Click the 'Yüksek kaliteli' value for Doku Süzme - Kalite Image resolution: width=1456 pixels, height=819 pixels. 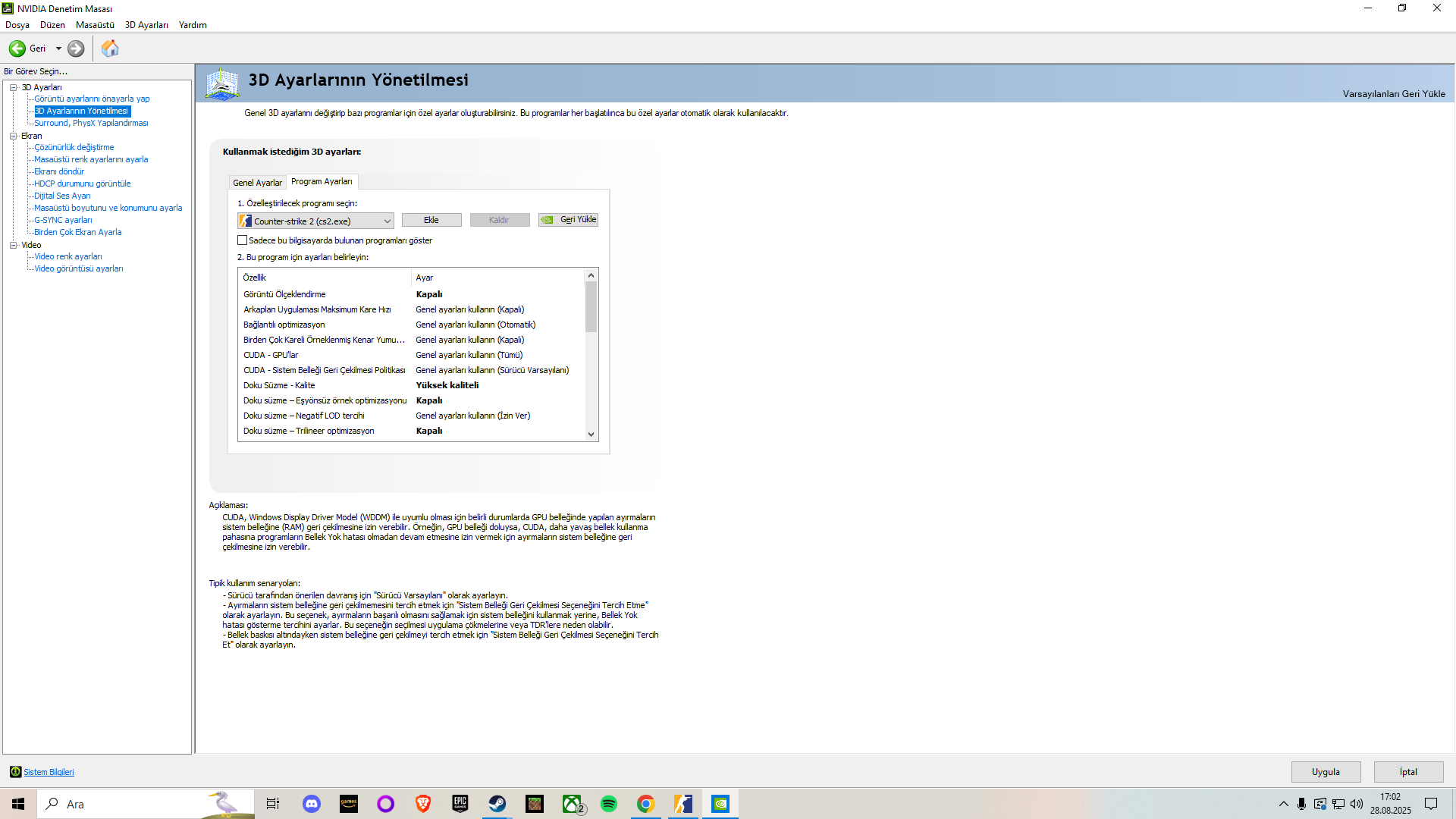[447, 385]
